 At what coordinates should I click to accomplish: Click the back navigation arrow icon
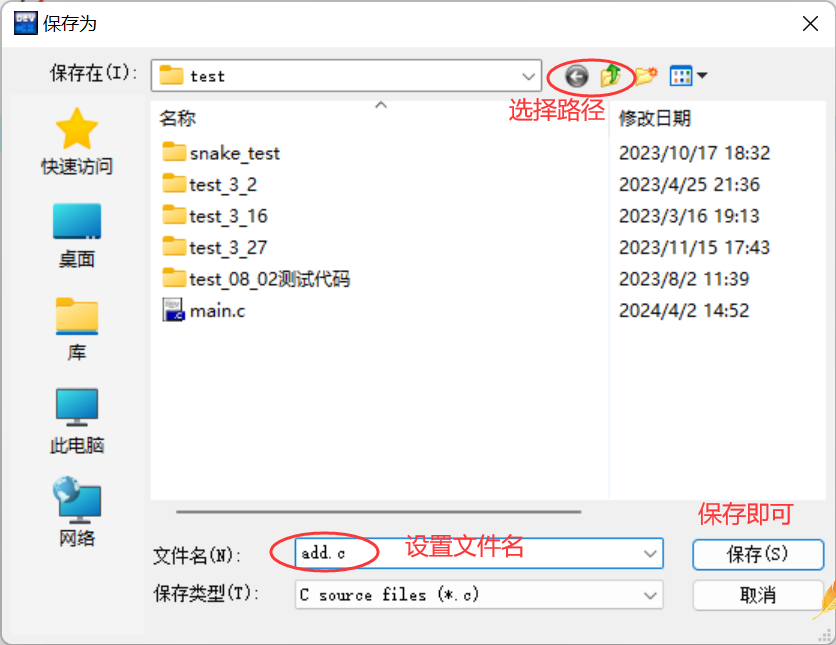point(576,76)
